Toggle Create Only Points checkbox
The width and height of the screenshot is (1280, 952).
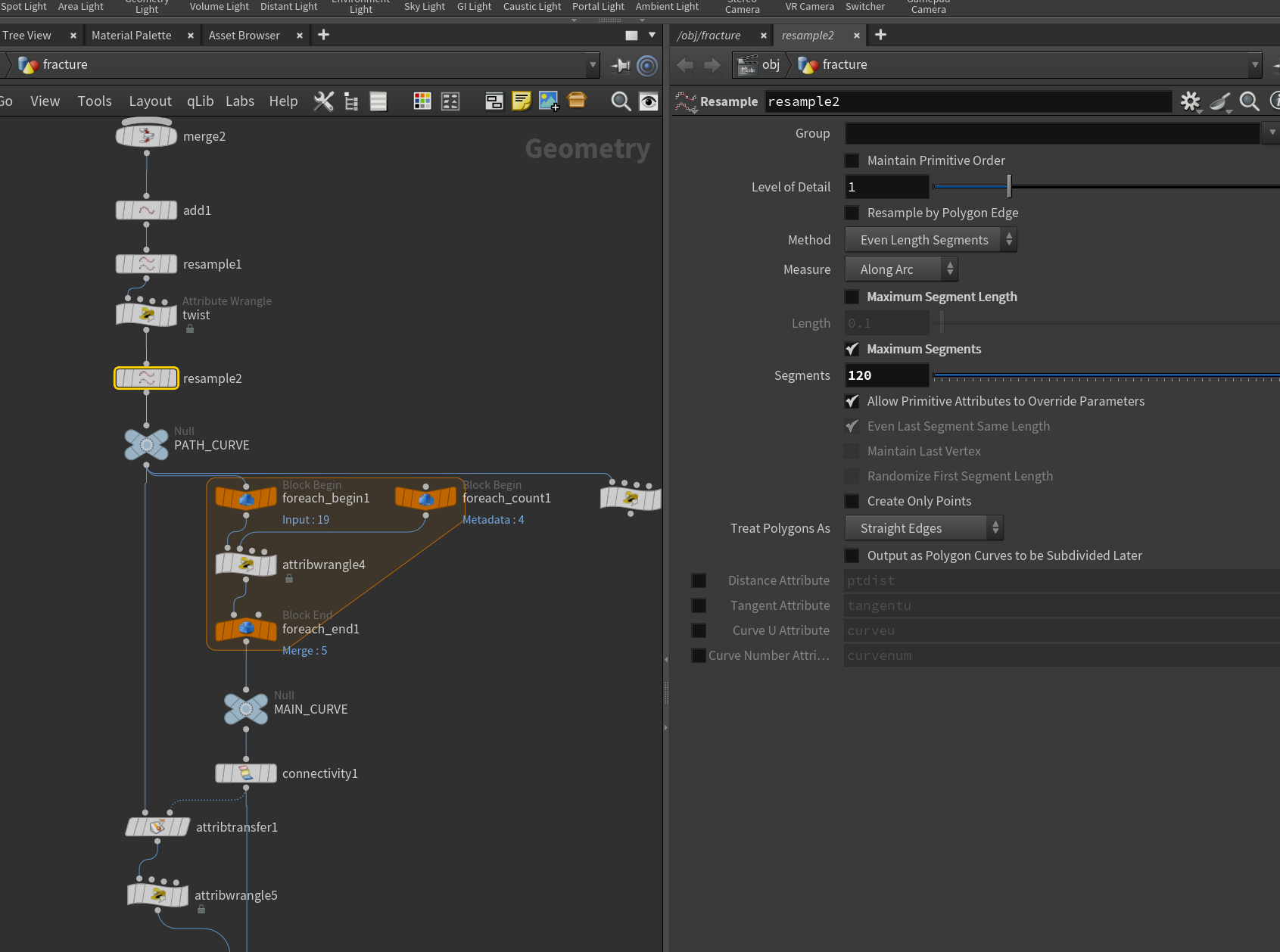(x=852, y=501)
